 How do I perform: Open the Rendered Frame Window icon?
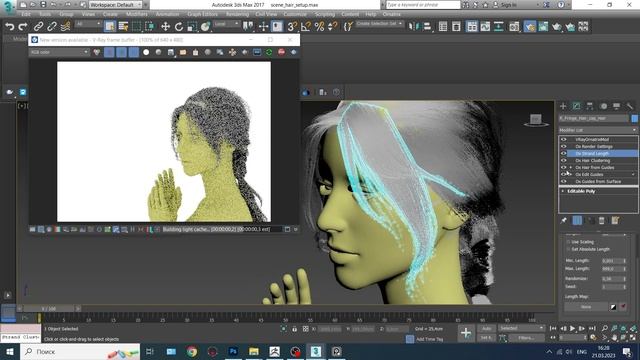(x=543, y=27)
